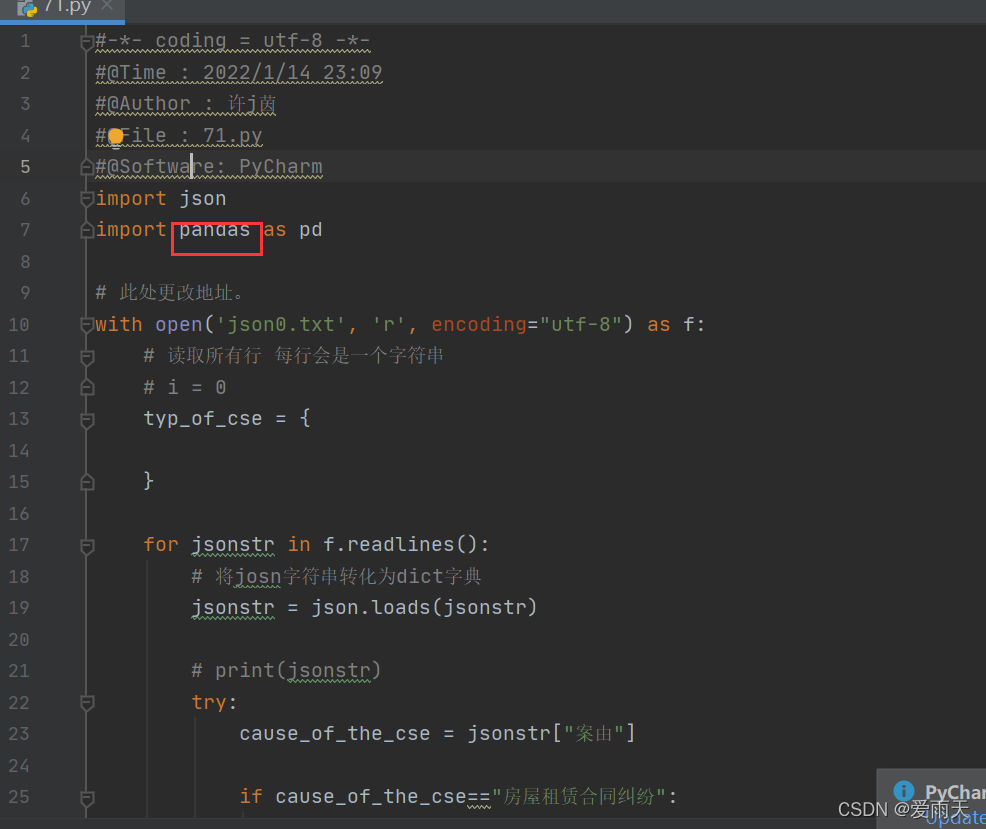Click the PyCharm notification popup title
986x829 pixels.
(952, 790)
